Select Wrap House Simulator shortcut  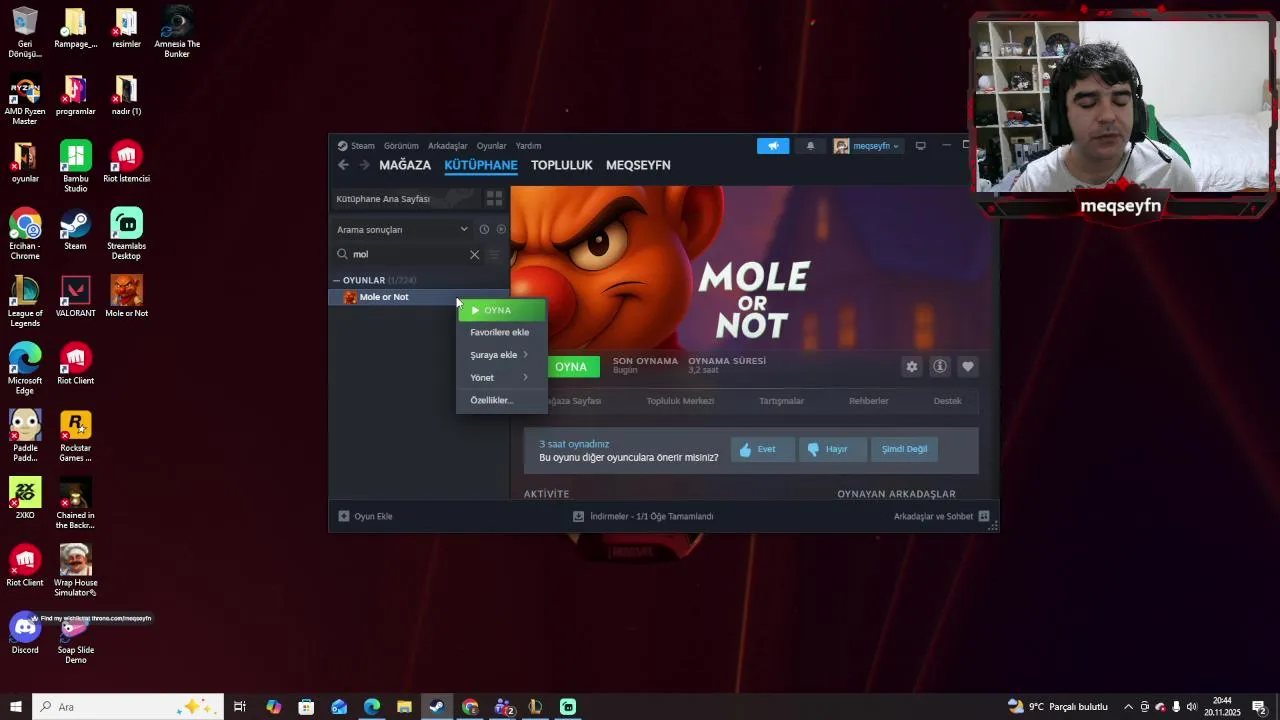[75, 570]
